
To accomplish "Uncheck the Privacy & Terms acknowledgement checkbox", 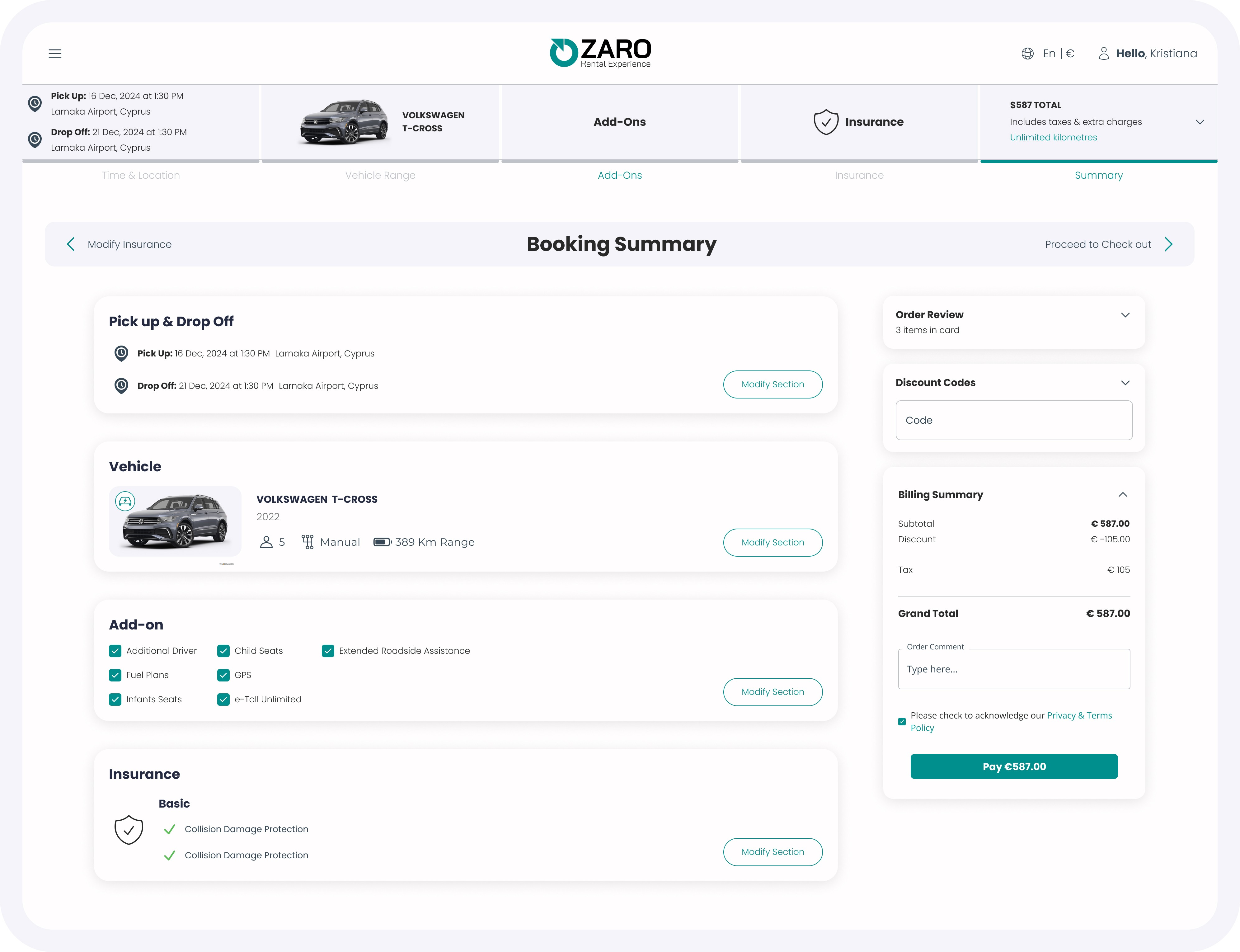I will [x=902, y=721].
